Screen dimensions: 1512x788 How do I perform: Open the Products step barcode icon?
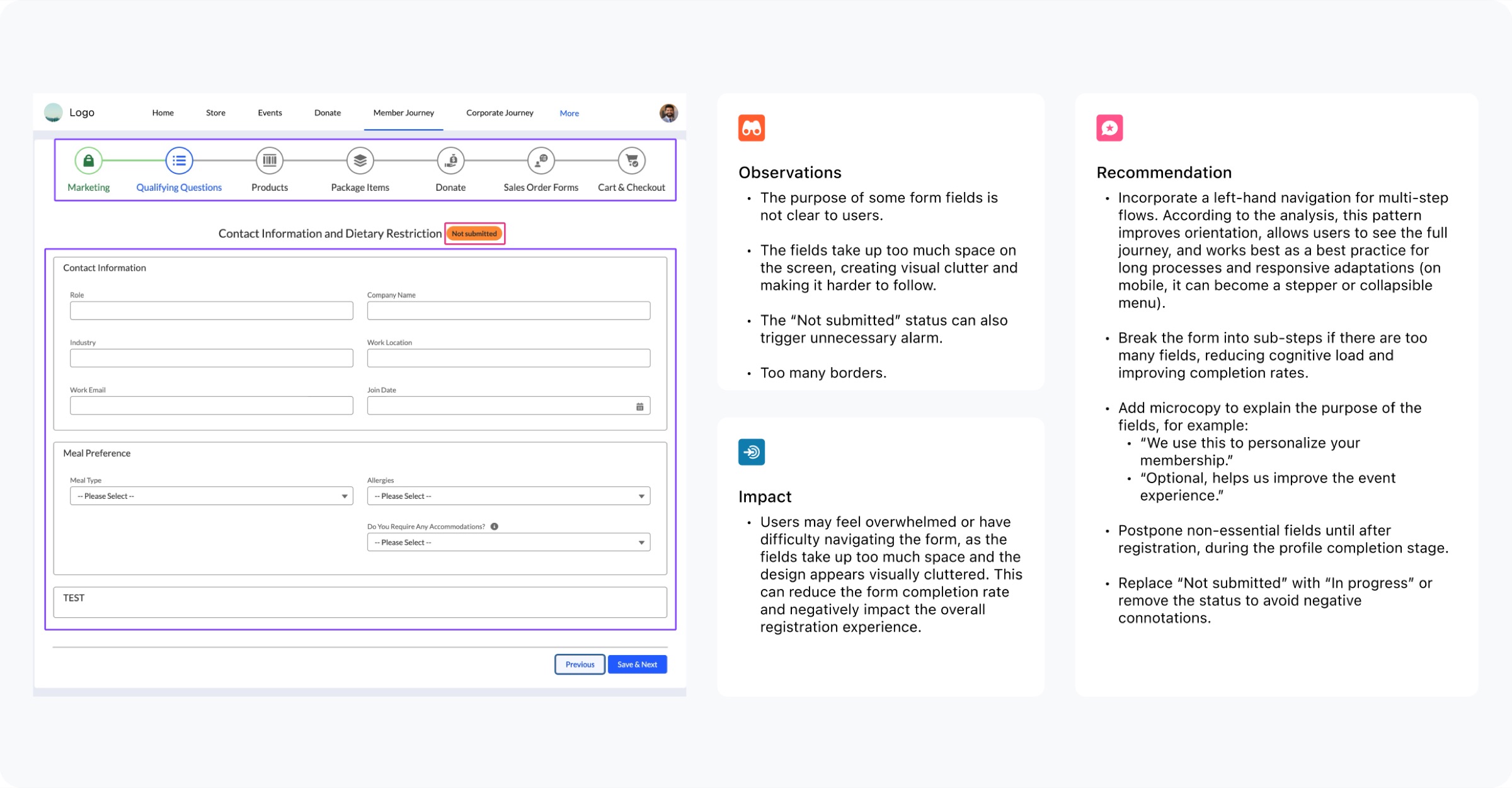270,161
